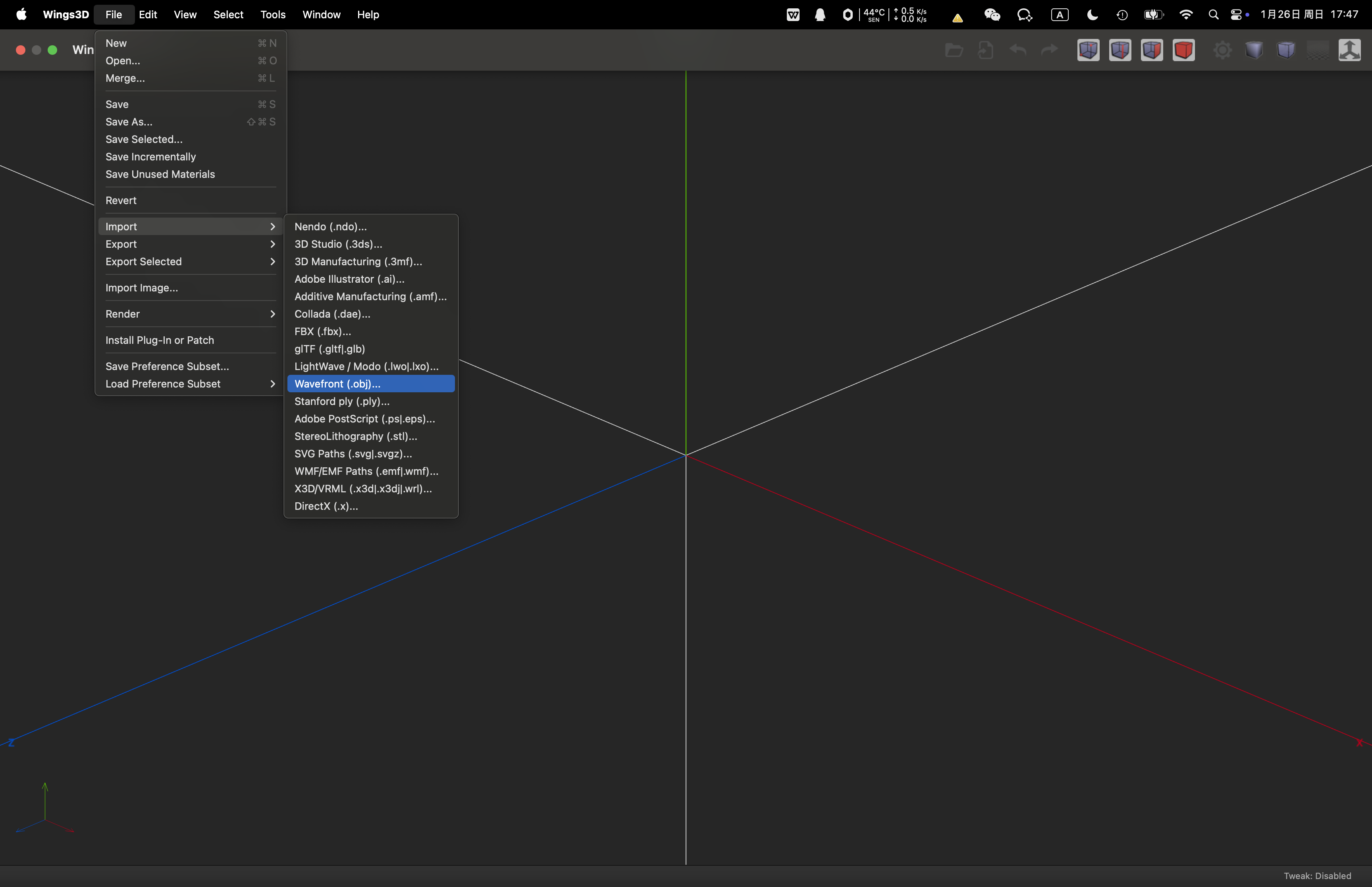
Task: Toggle orthographic/perspective view cube icon
Action: (1285, 50)
